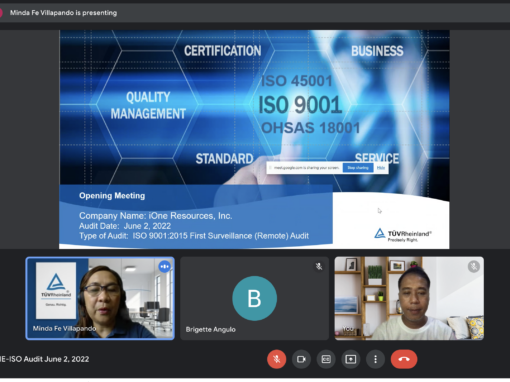Click the Hide link in sharing bar
This screenshot has width=510, height=382.
[381, 168]
